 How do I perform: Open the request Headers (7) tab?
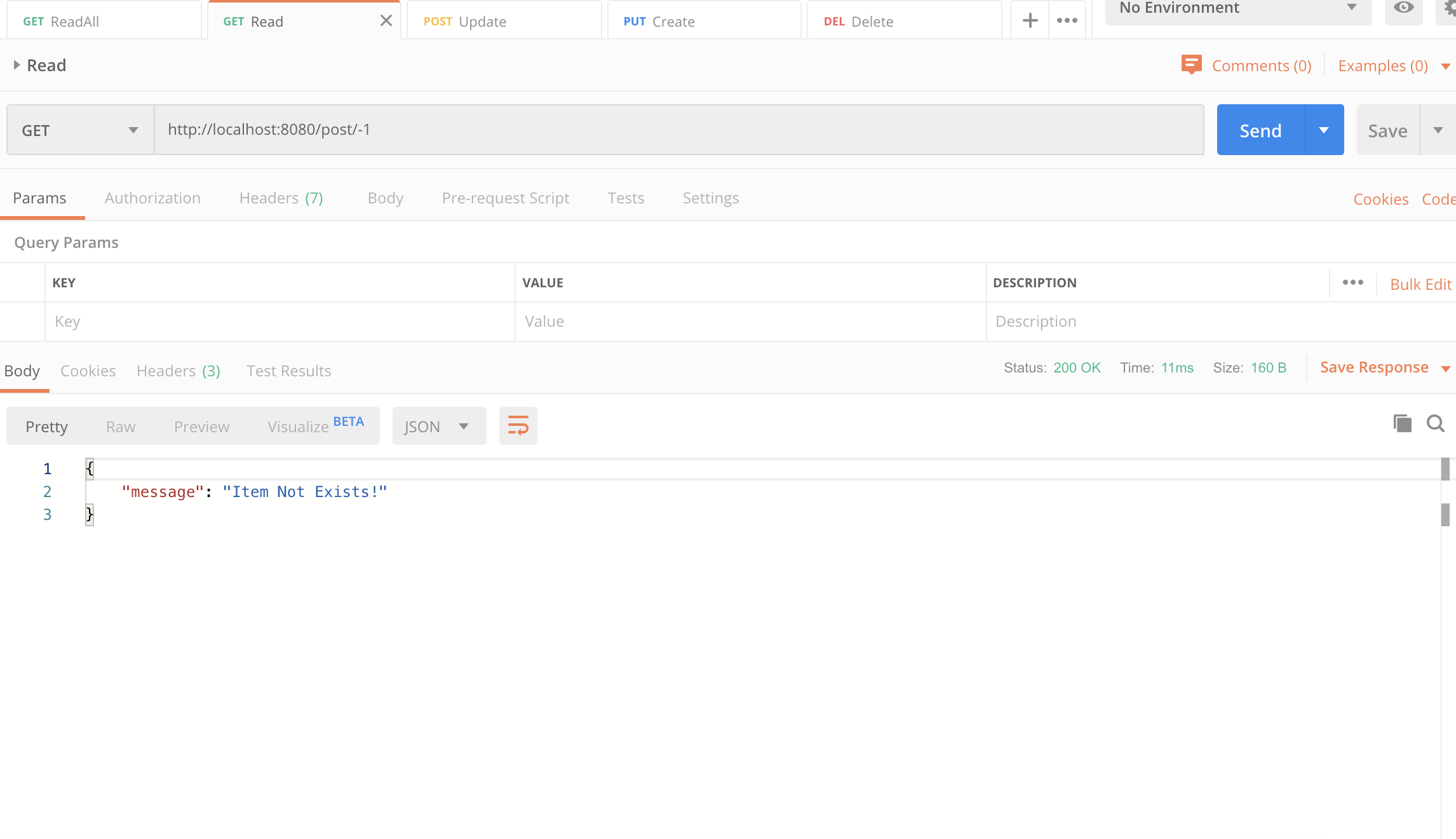point(281,198)
